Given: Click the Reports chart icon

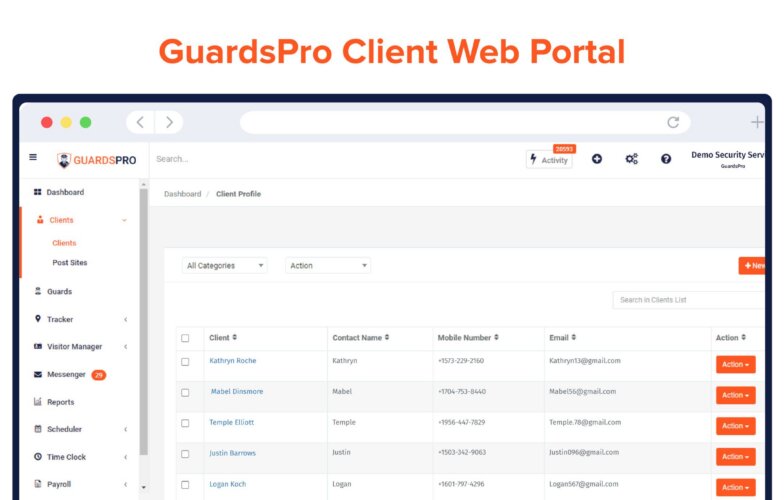Looking at the screenshot, I should [38, 402].
